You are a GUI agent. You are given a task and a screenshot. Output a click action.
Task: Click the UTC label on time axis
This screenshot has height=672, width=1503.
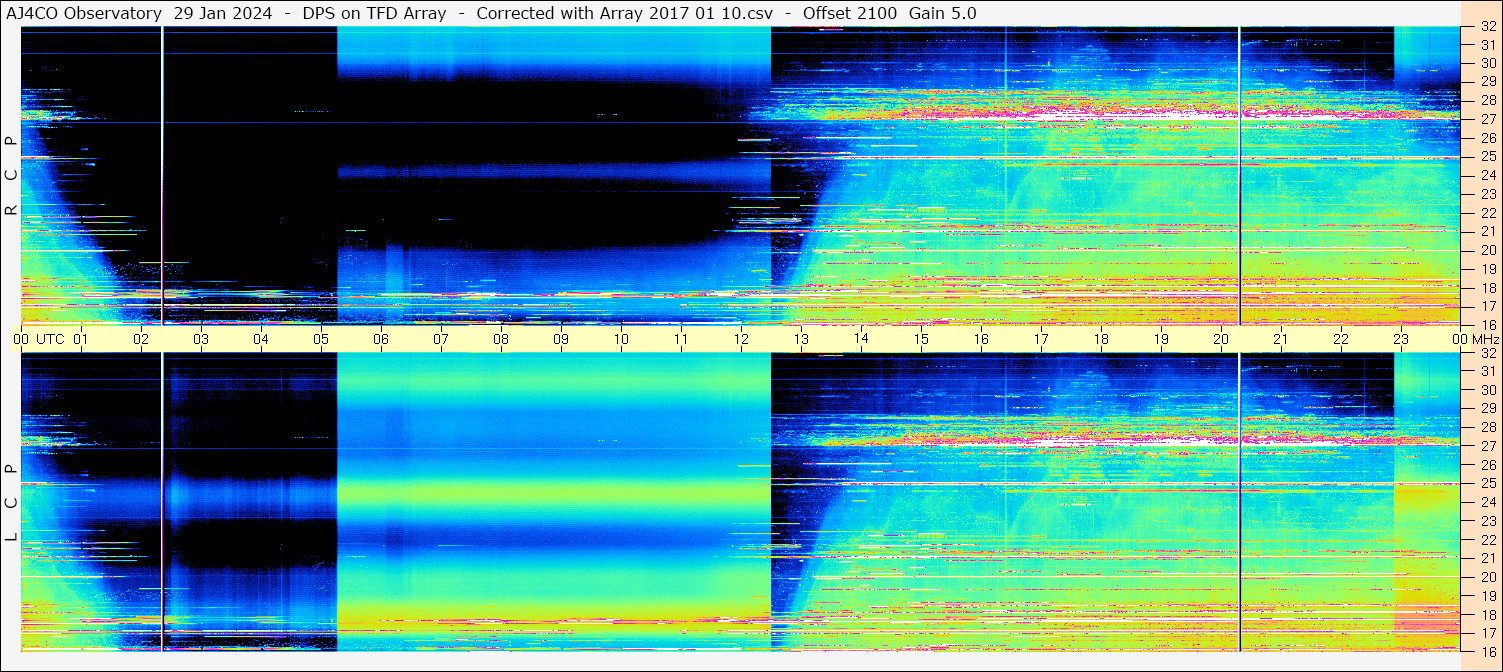(51, 339)
